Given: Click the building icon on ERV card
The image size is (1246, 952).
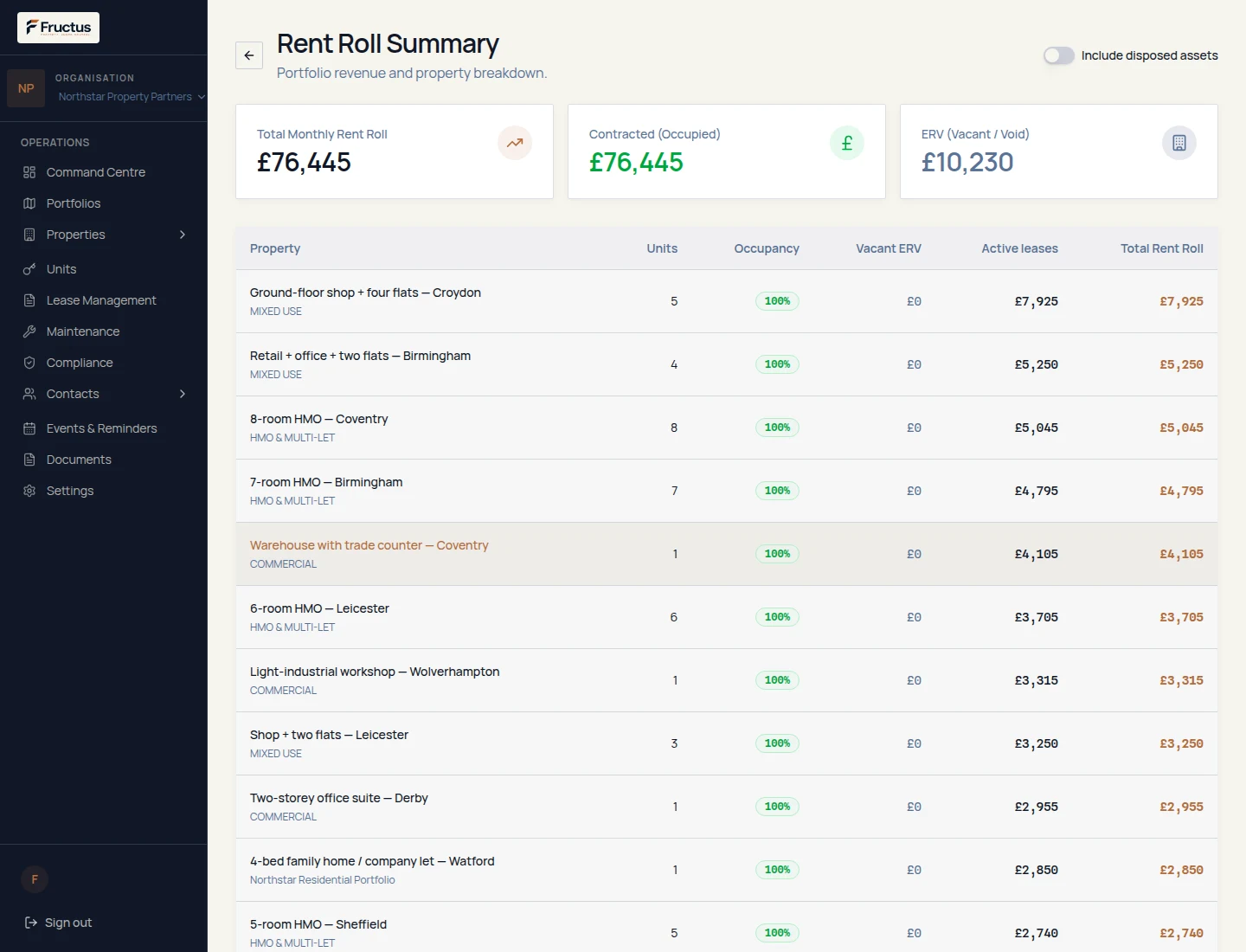Looking at the screenshot, I should coord(1179,143).
